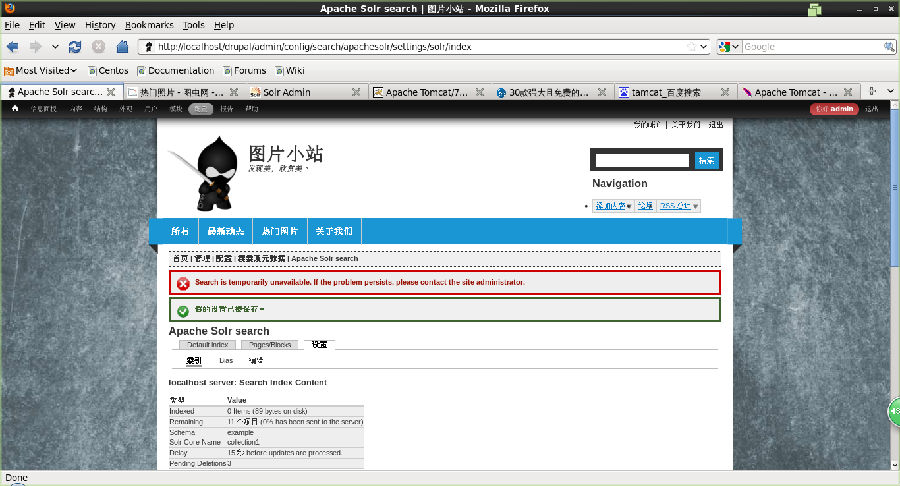
Task: Open the 所有 main menu item
Action: 180,231
